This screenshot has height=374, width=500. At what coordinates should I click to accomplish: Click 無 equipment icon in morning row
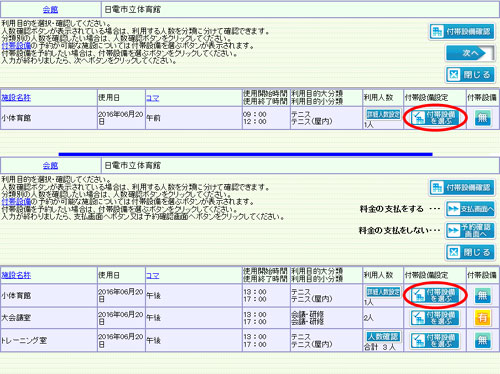(x=482, y=118)
